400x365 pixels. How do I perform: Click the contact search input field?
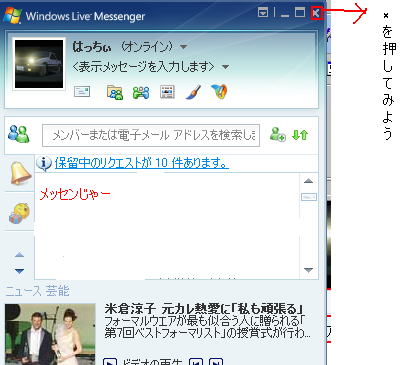[151, 135]
